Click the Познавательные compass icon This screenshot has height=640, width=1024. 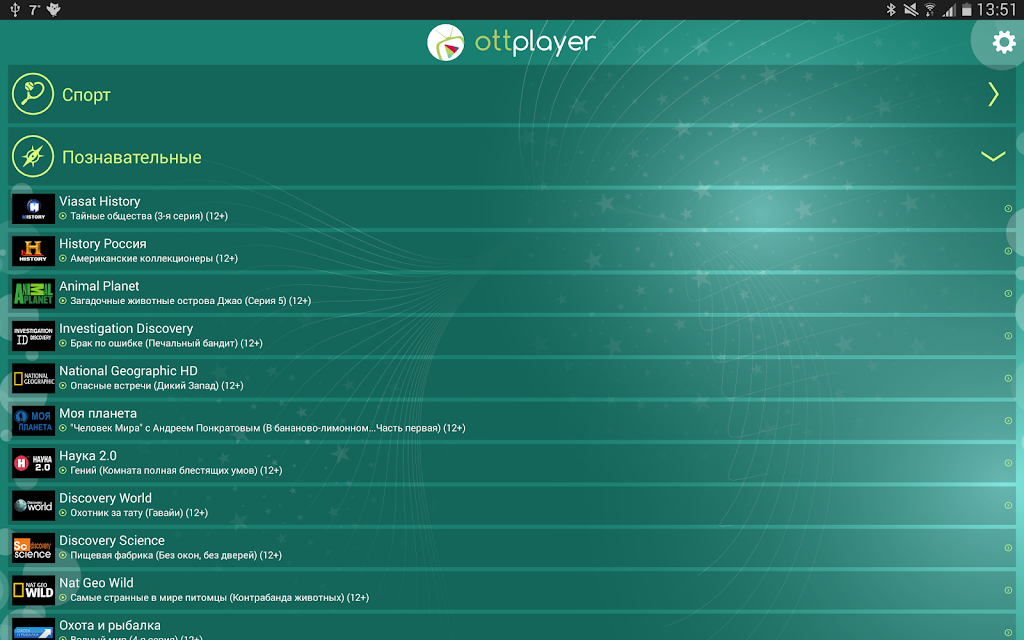coord(33,157)
